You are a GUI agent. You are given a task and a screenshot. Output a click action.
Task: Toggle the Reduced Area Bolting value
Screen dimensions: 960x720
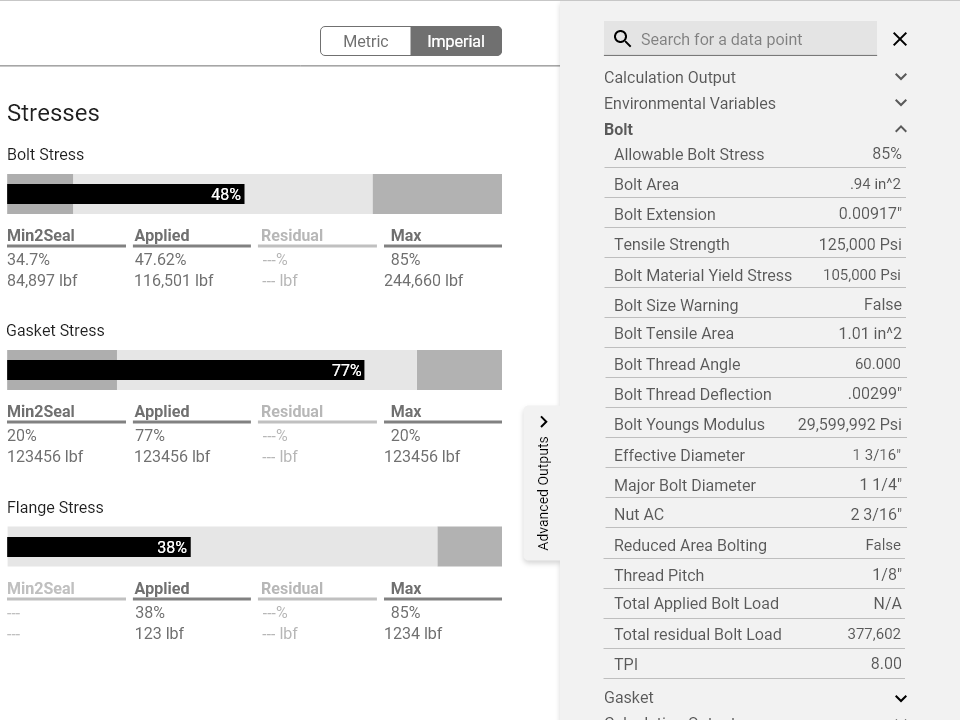click(883, 545)
